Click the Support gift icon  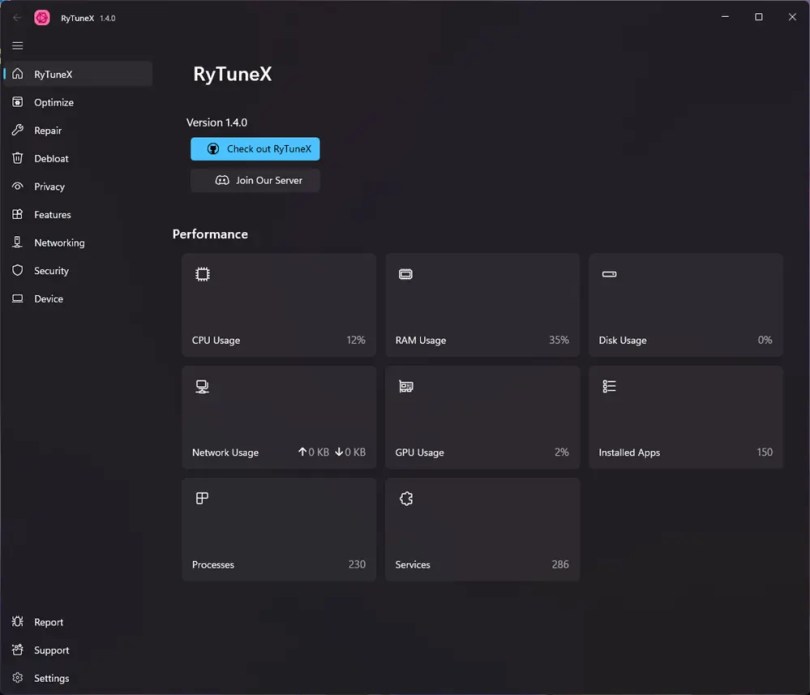(18, 650)
